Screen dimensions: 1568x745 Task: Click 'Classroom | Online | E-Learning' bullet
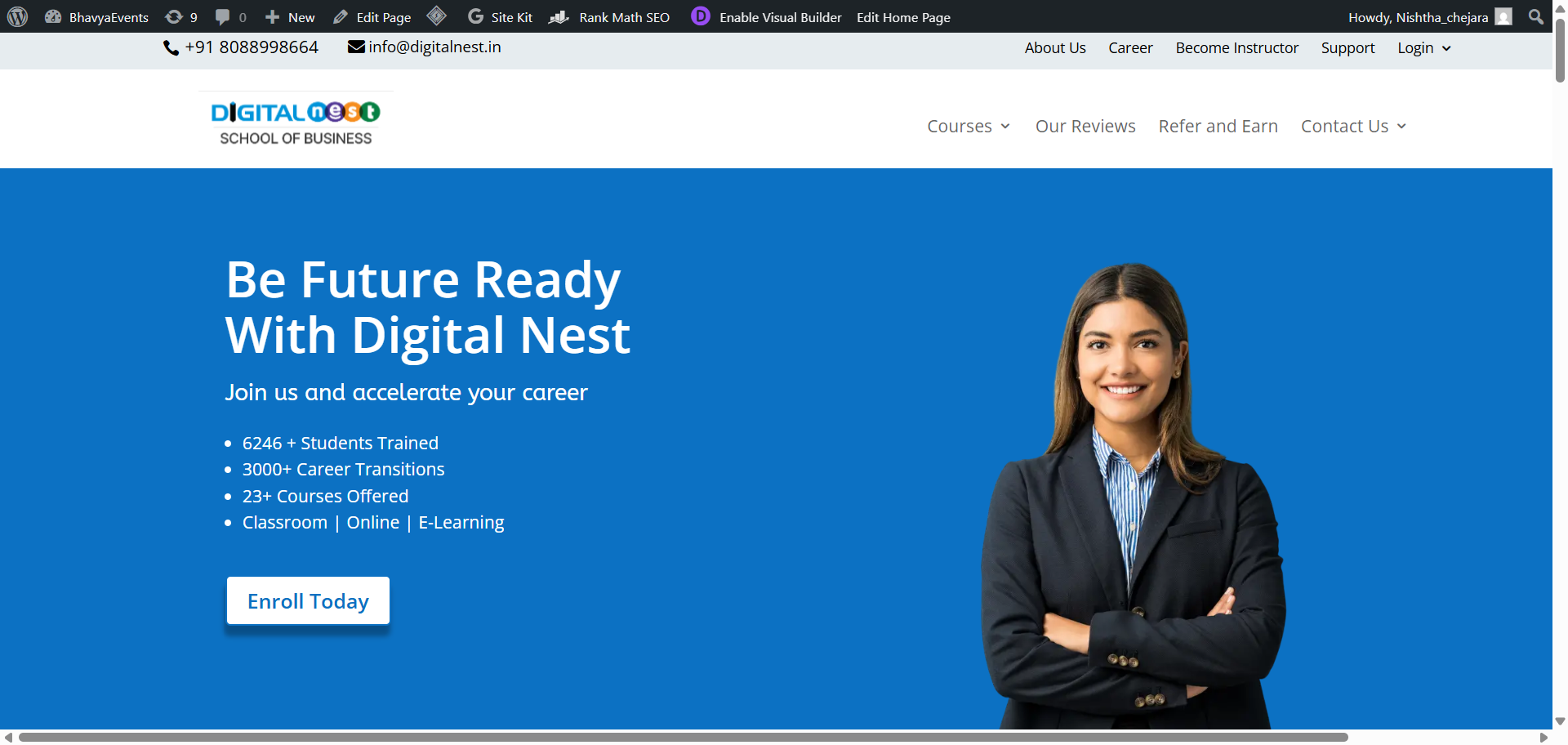(x=373, y=523)
